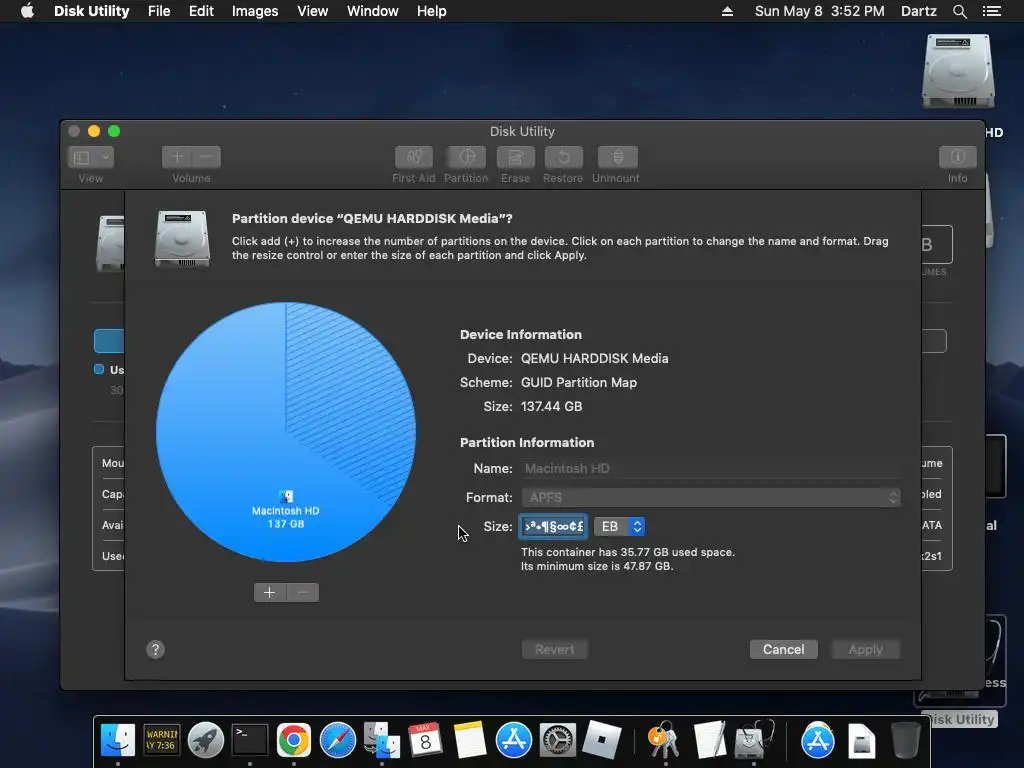Screen dimensions: 1024x768
Task: Open the Apple menu
Action: coord(27,11)
